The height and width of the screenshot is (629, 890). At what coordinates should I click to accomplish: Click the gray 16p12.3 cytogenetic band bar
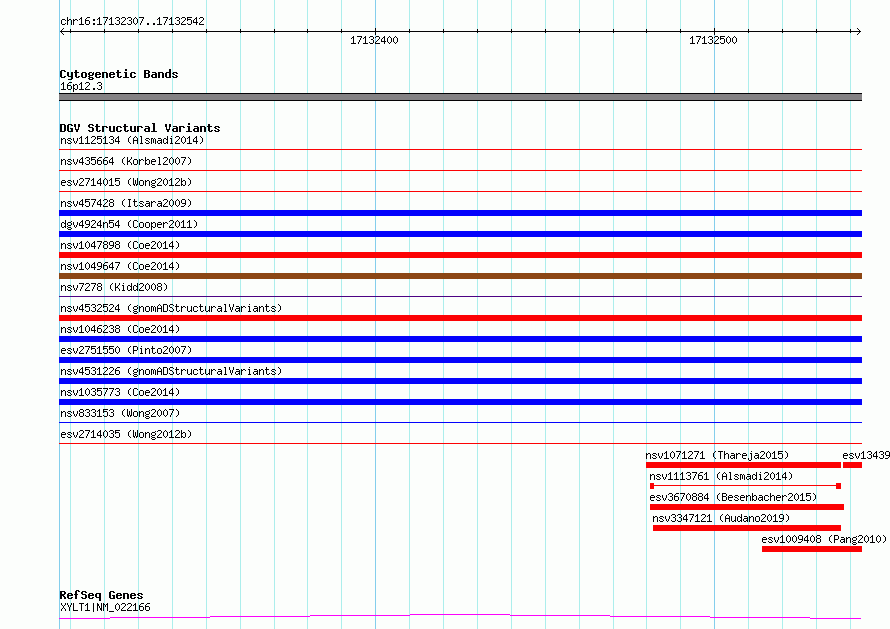[460, 97]
